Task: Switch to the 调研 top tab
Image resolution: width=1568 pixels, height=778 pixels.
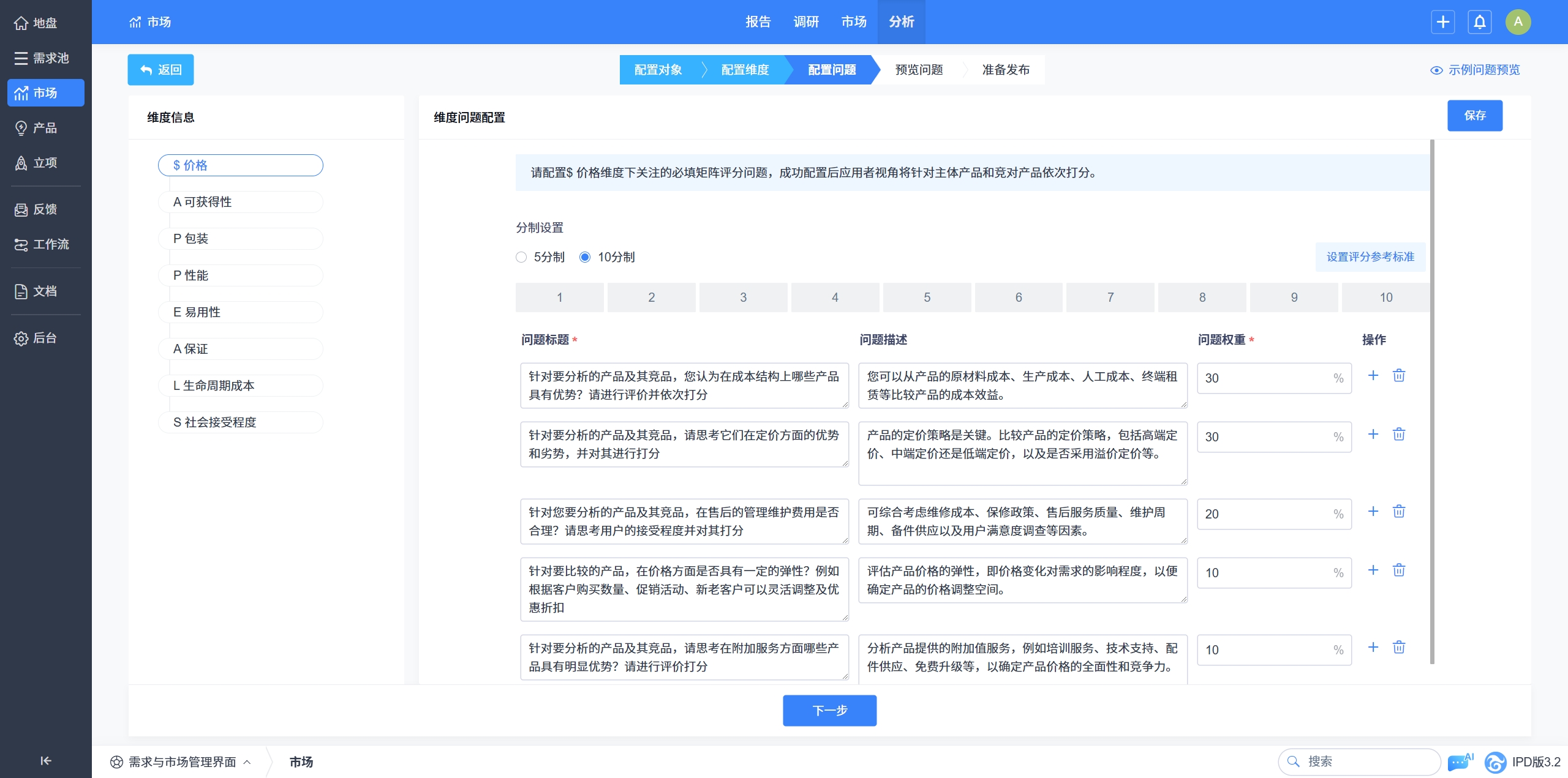Action: coord(805,22)
